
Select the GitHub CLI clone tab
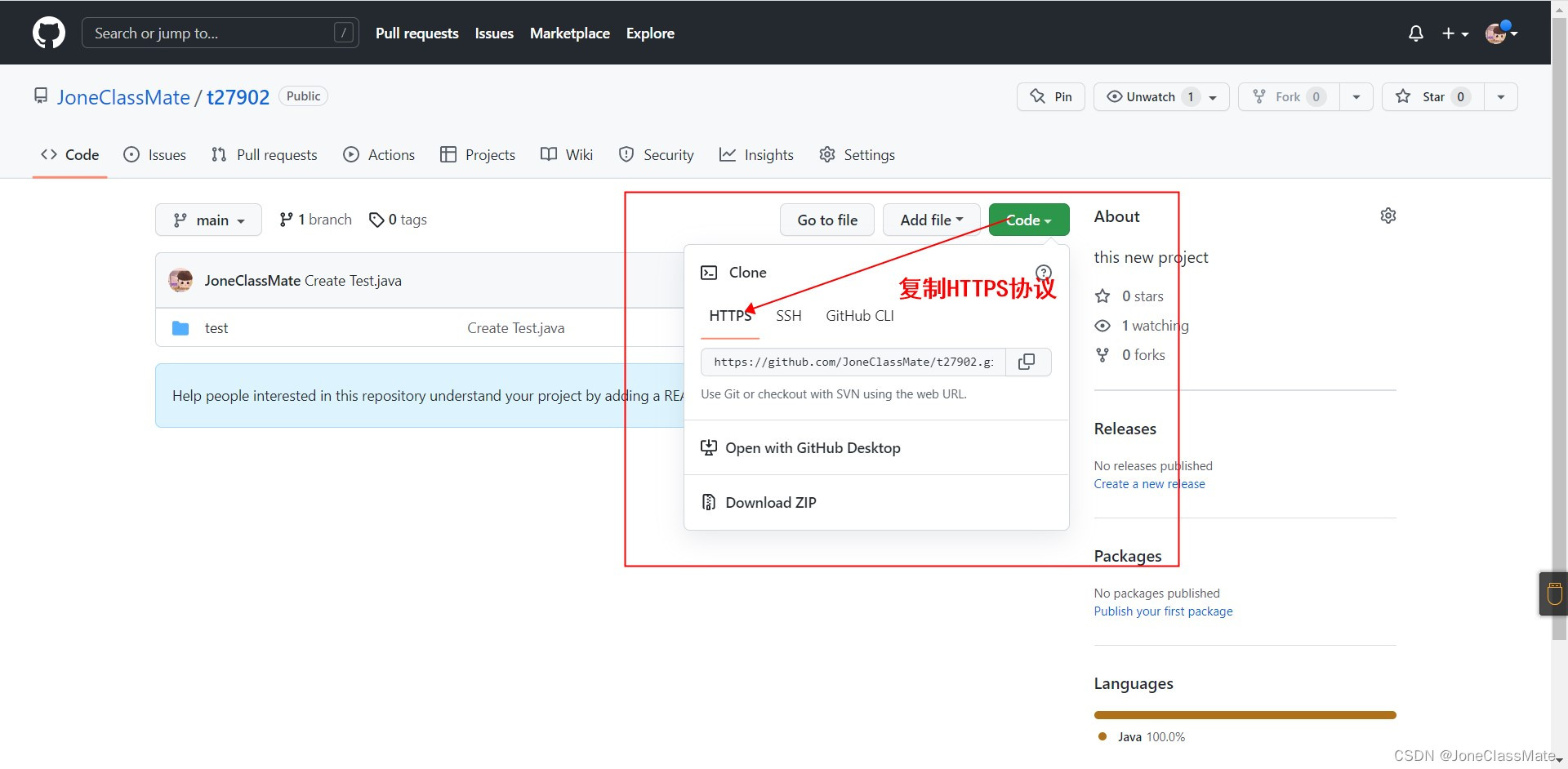860,316
